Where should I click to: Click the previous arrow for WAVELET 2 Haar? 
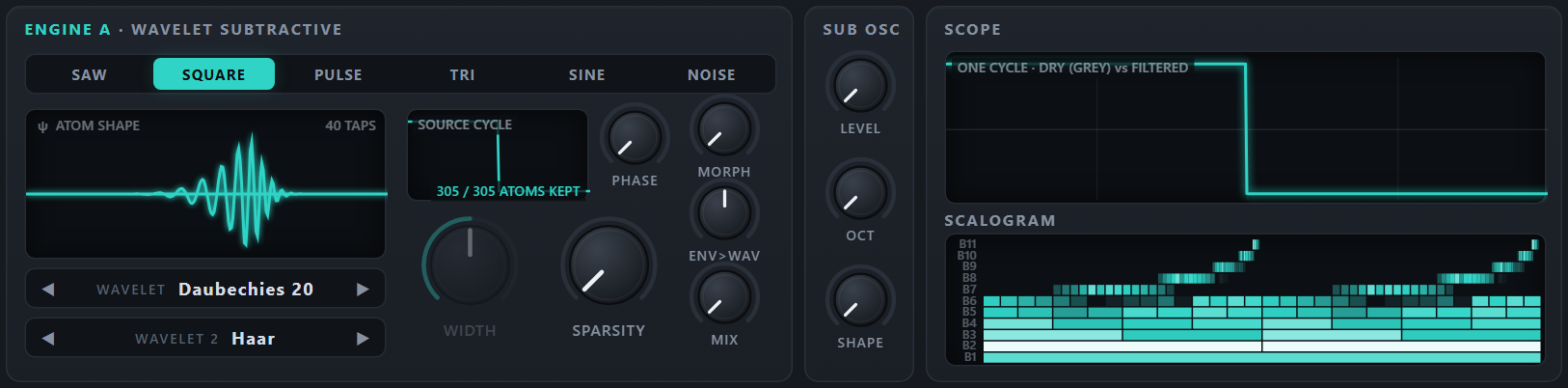click(48, 338)
